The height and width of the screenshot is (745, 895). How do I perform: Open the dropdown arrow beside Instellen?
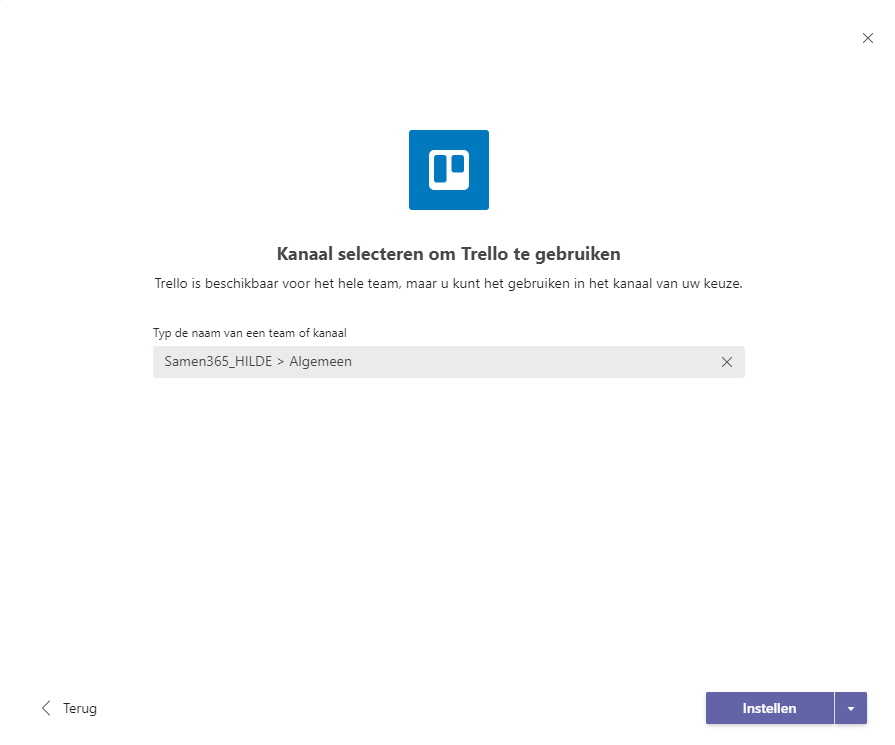[x=851, y=708]
